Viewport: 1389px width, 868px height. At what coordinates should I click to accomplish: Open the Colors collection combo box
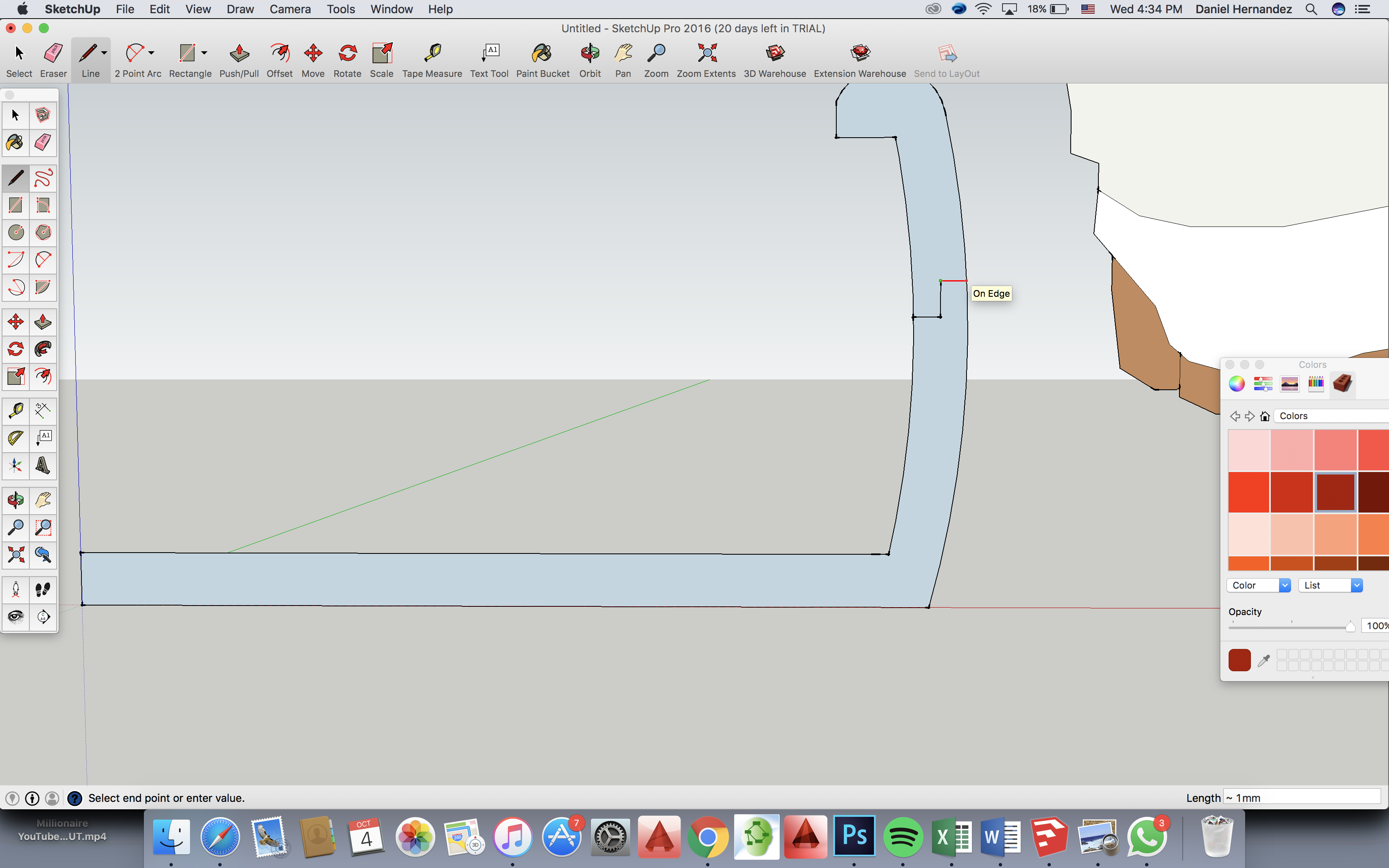point(1332,416)
